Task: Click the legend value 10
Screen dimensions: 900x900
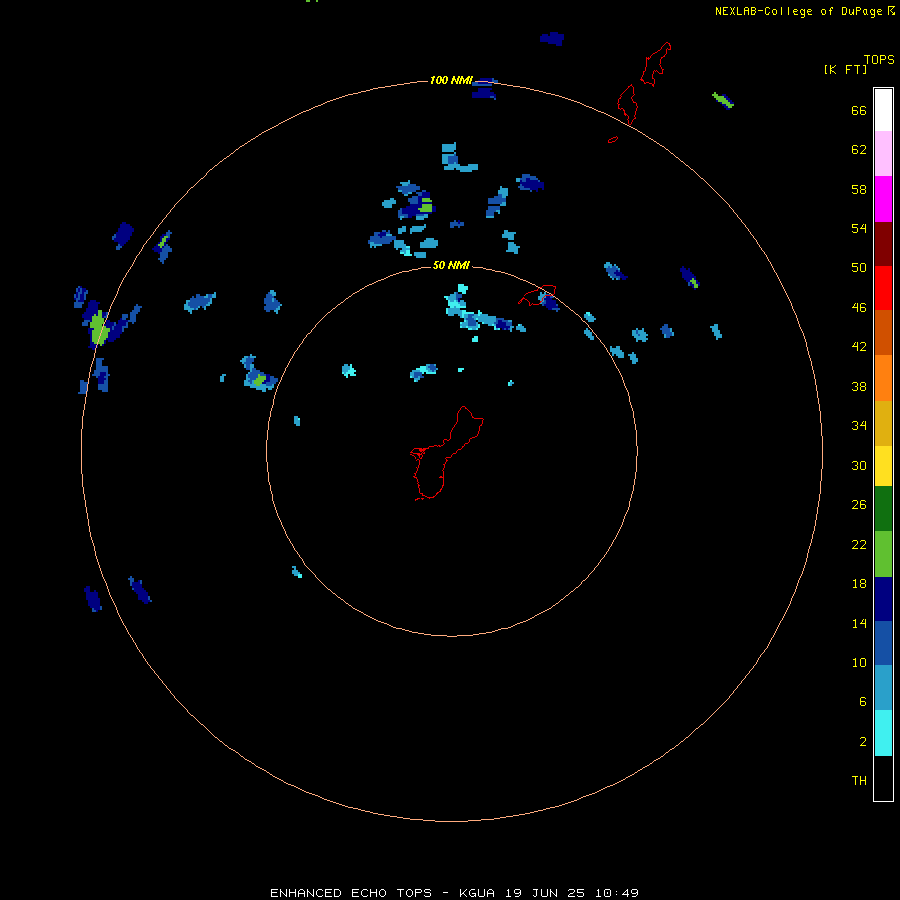Action: tap(859, 663)
